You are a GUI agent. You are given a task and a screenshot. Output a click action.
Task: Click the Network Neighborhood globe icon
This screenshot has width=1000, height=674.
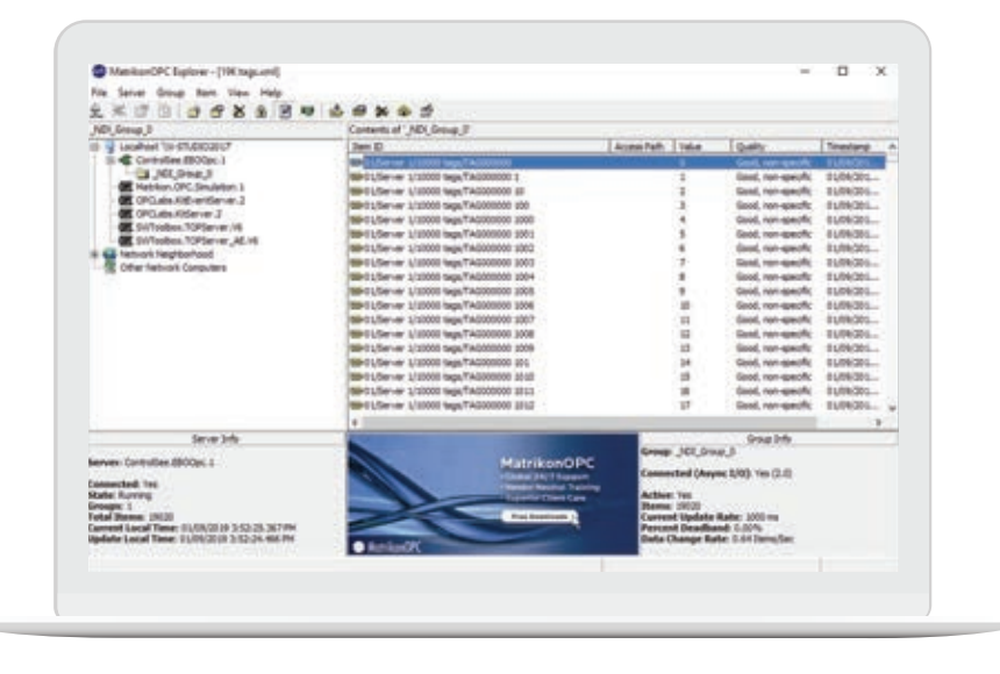click(110, 254)
